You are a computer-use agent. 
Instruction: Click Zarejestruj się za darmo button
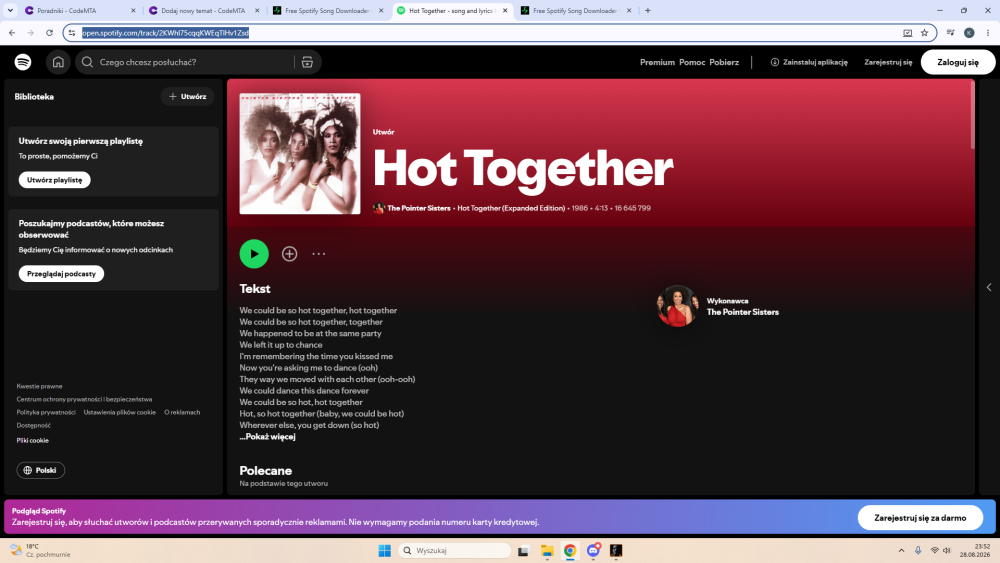[920, 518]
